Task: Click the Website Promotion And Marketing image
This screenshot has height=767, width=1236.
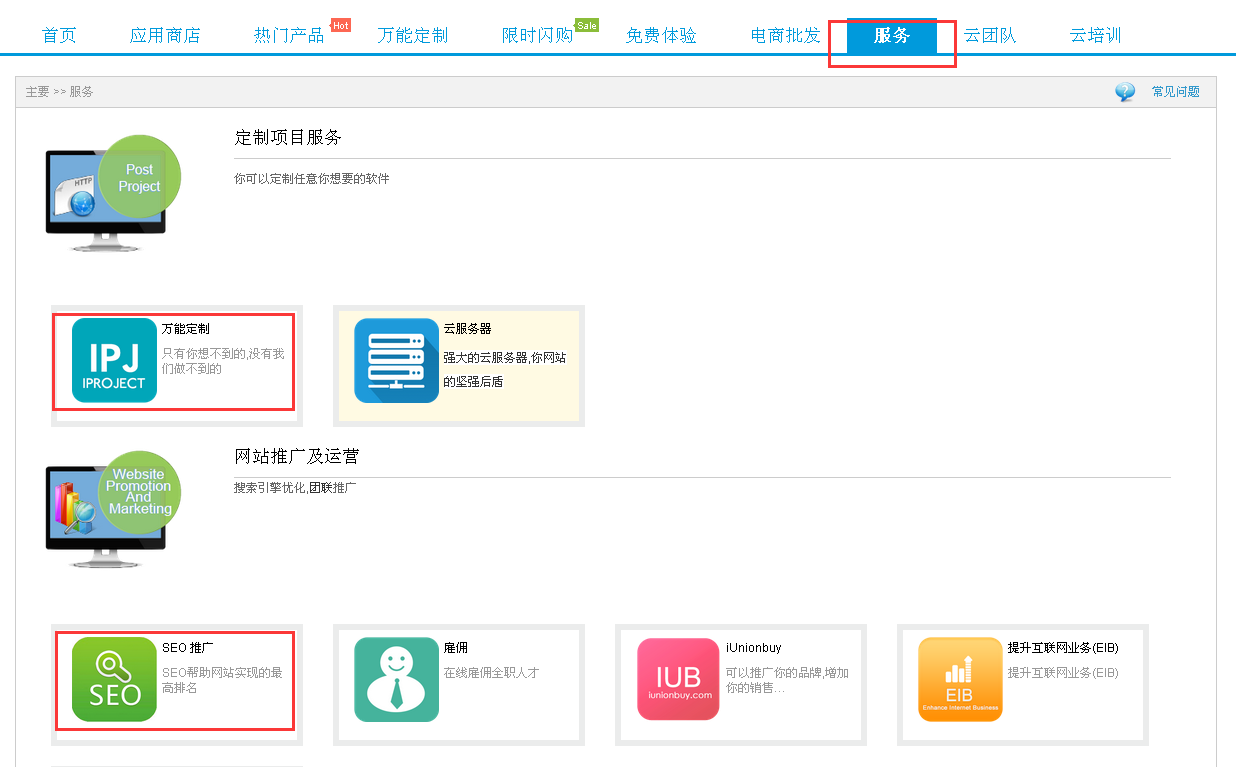Action: 112,512
